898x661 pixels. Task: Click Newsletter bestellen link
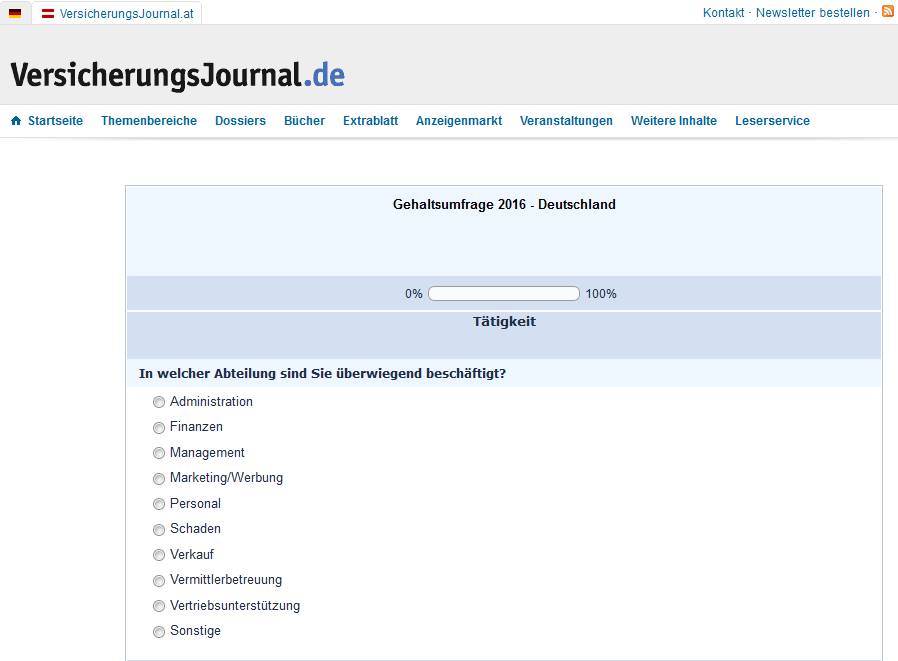(x=813, y=13)
